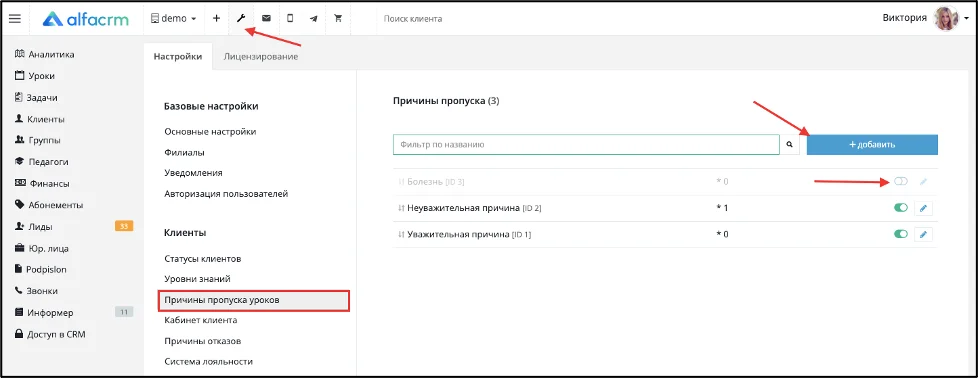Click the Болезнь [ID 3] row text
Screen dimensions: 979x379
(436, 182)
